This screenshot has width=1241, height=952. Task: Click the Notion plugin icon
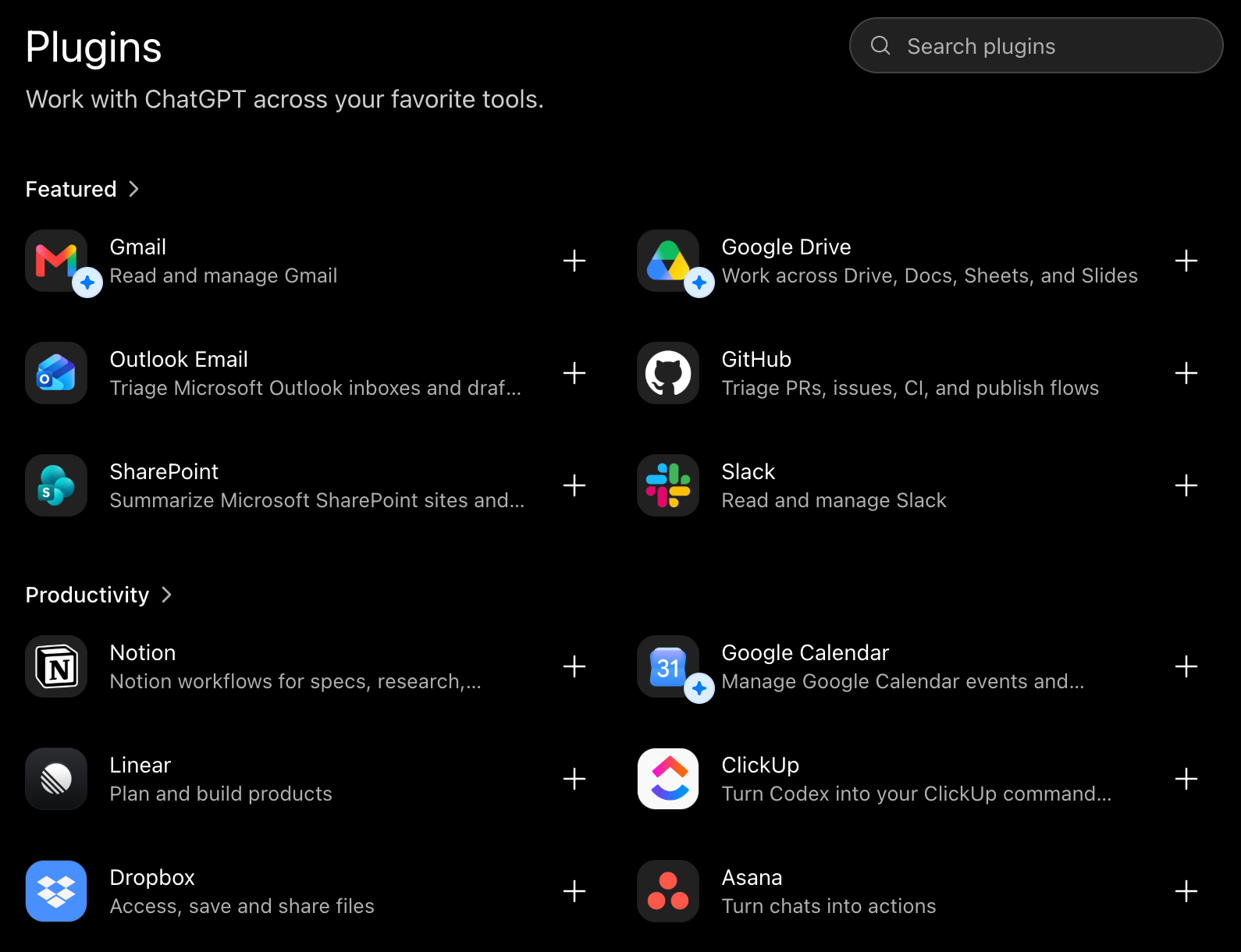[56, 666]
